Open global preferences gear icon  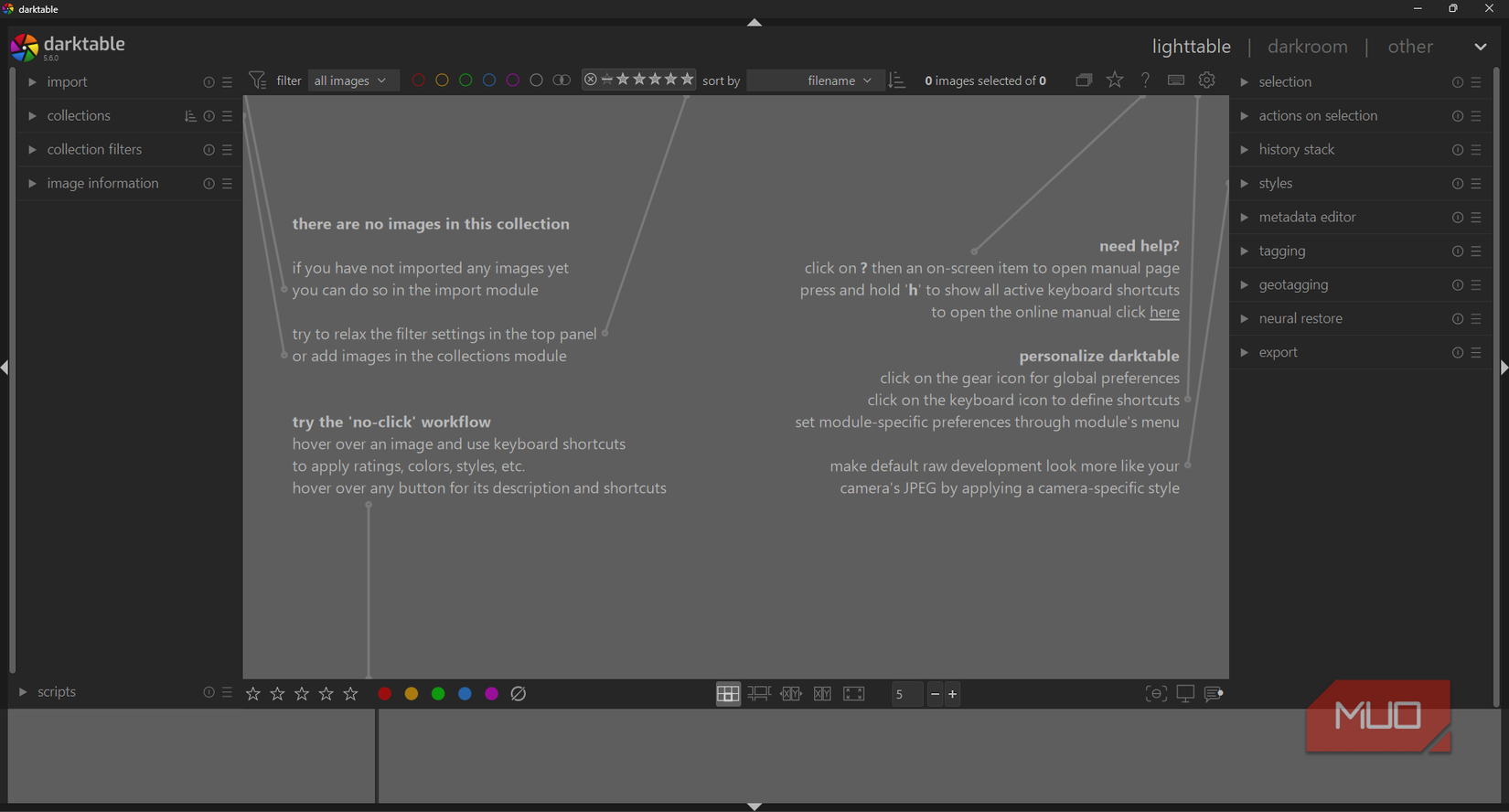pos(1207,80)
